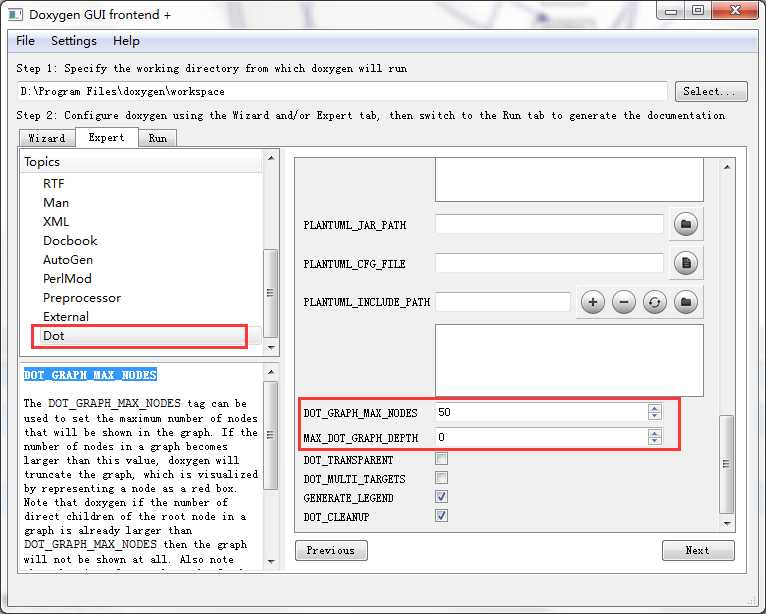Uncheck DOT_CLEANUP option
The width and height of the screenshot is (766, 614).
[x=441, y=516]
